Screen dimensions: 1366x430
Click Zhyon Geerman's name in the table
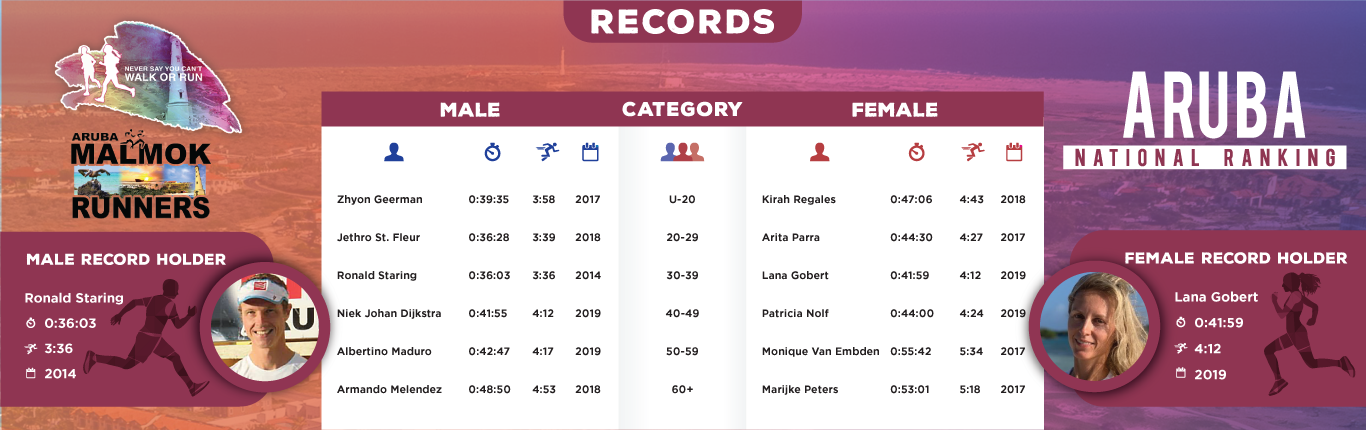380,200
